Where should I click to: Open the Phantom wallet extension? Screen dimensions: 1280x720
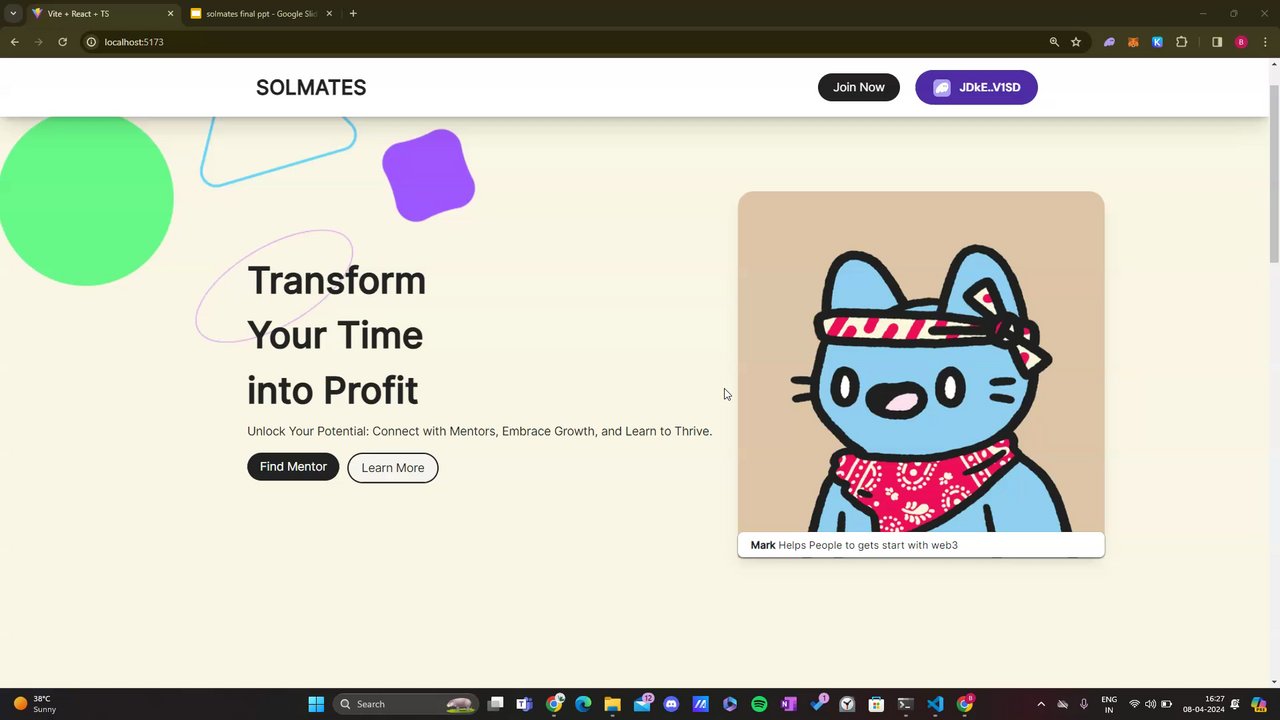1109,42
